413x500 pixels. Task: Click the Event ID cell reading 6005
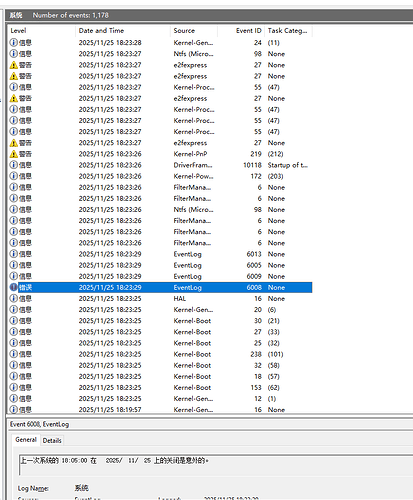click(254, 265)
